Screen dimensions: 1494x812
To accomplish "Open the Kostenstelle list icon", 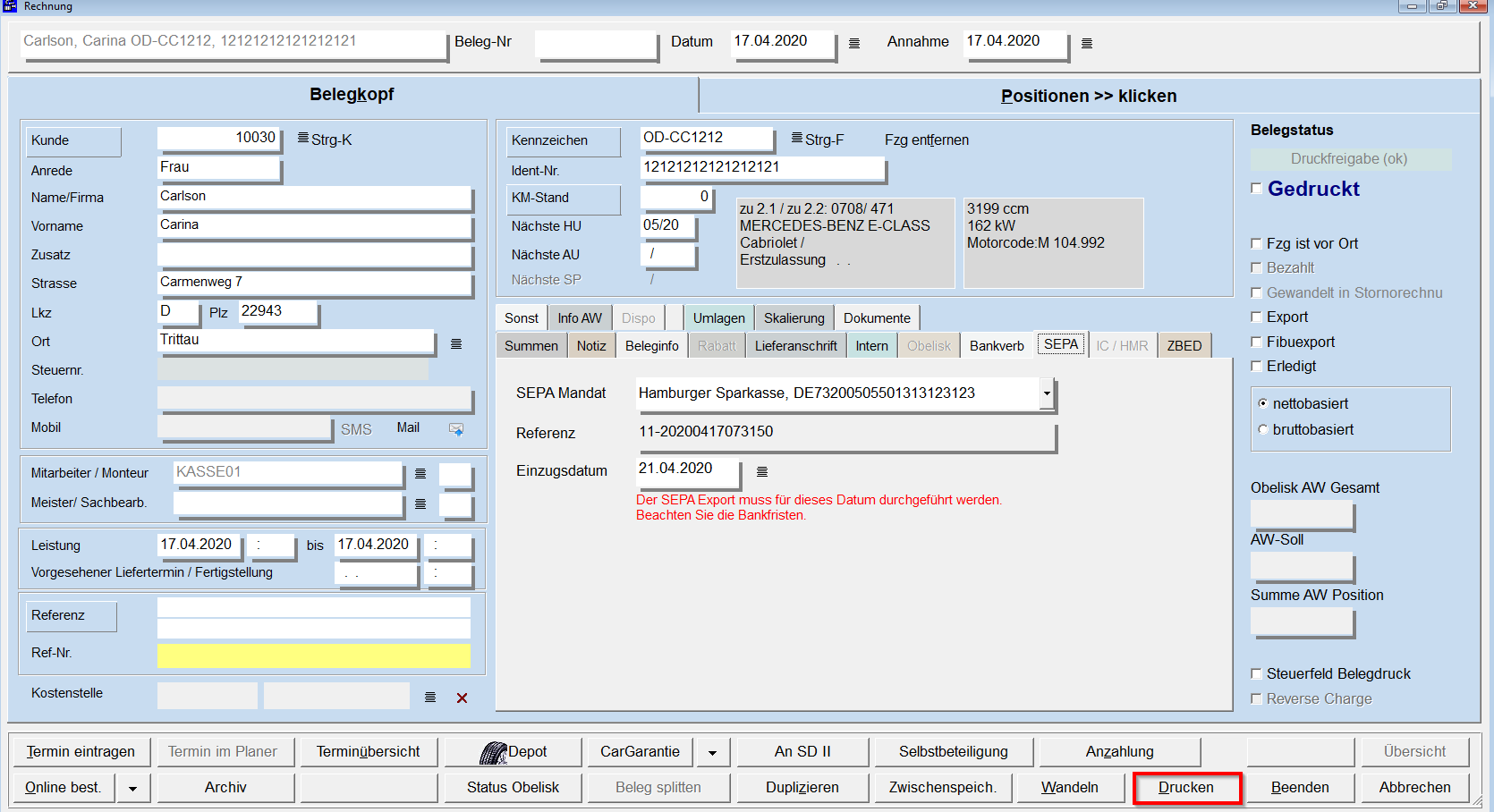I will [x=430, y=698].
